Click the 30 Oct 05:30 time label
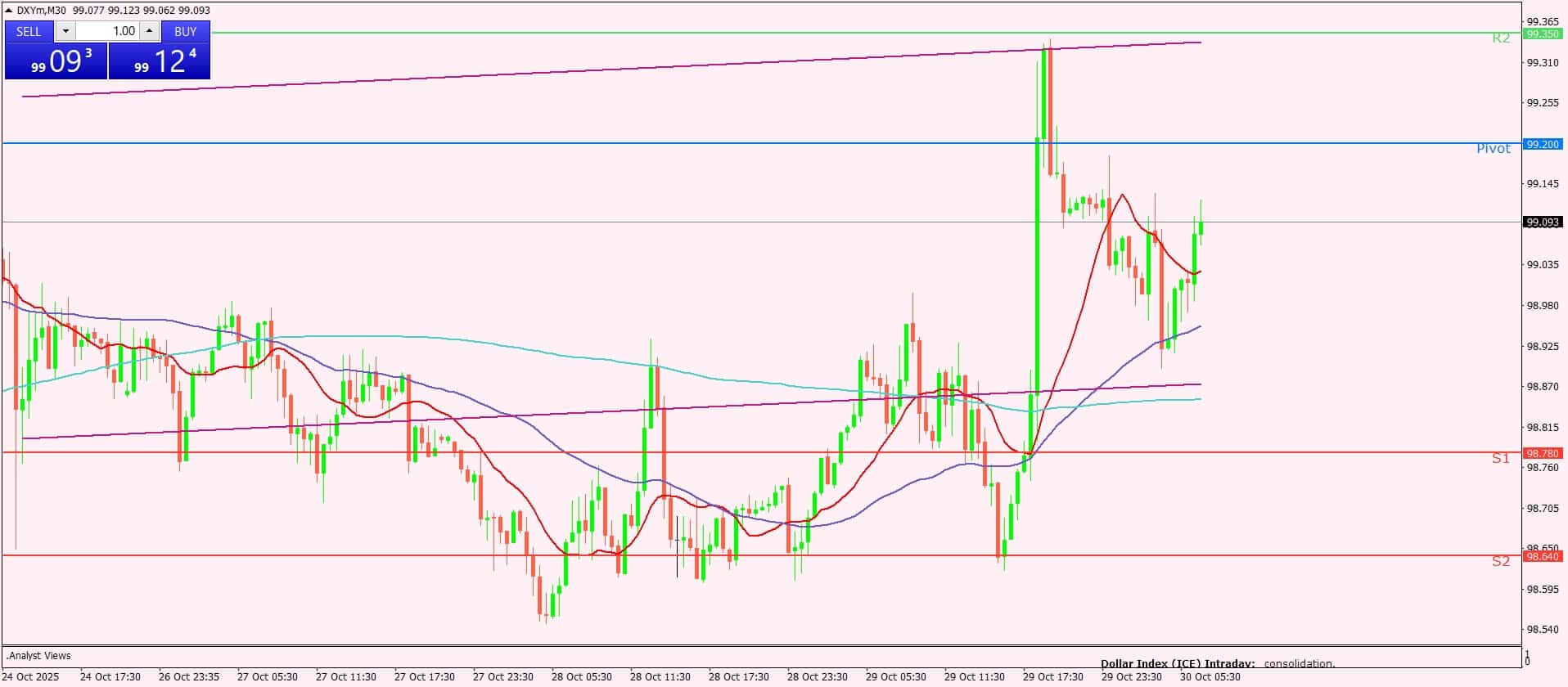The height and width of the screenshot is (687, 1568). pyautogui.click(x=1210, y=676)
